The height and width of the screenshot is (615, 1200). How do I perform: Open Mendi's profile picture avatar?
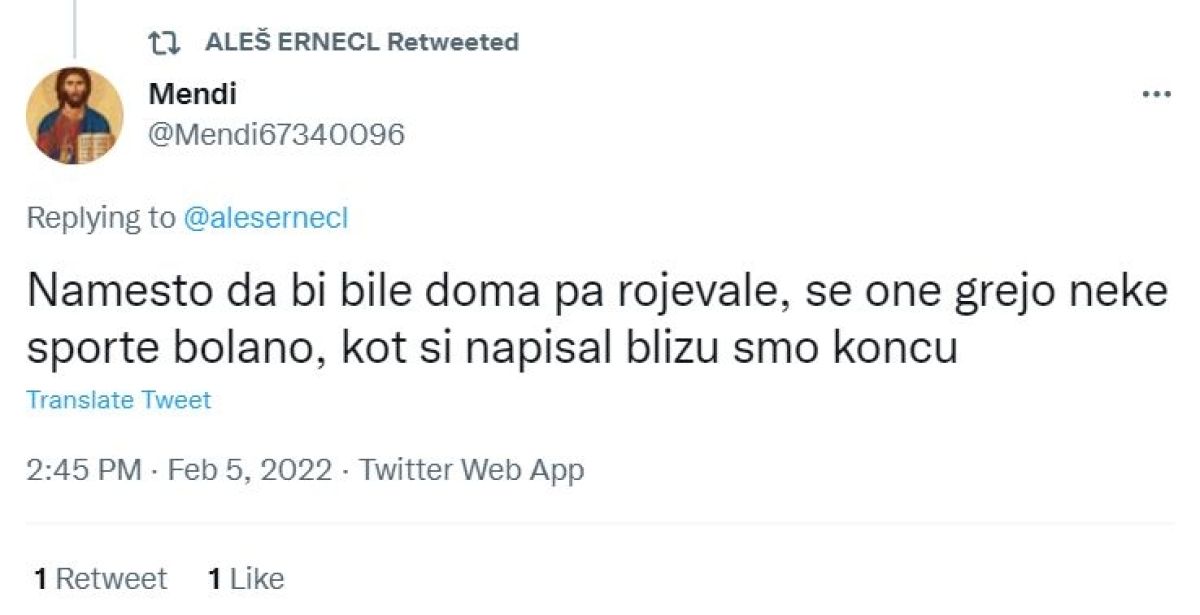click(74, 116)
